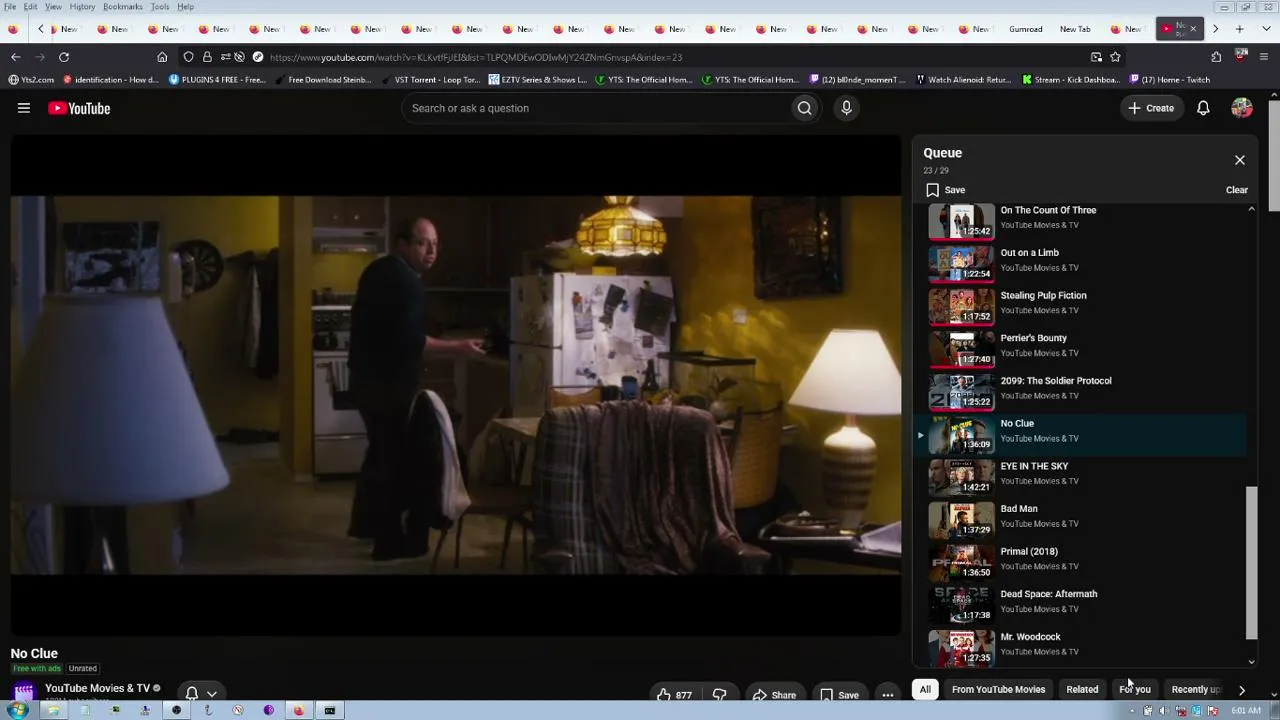This screenshot has width=1280, height=720.
Task: Open the account avatar menu
Action: coord(1242,108)
